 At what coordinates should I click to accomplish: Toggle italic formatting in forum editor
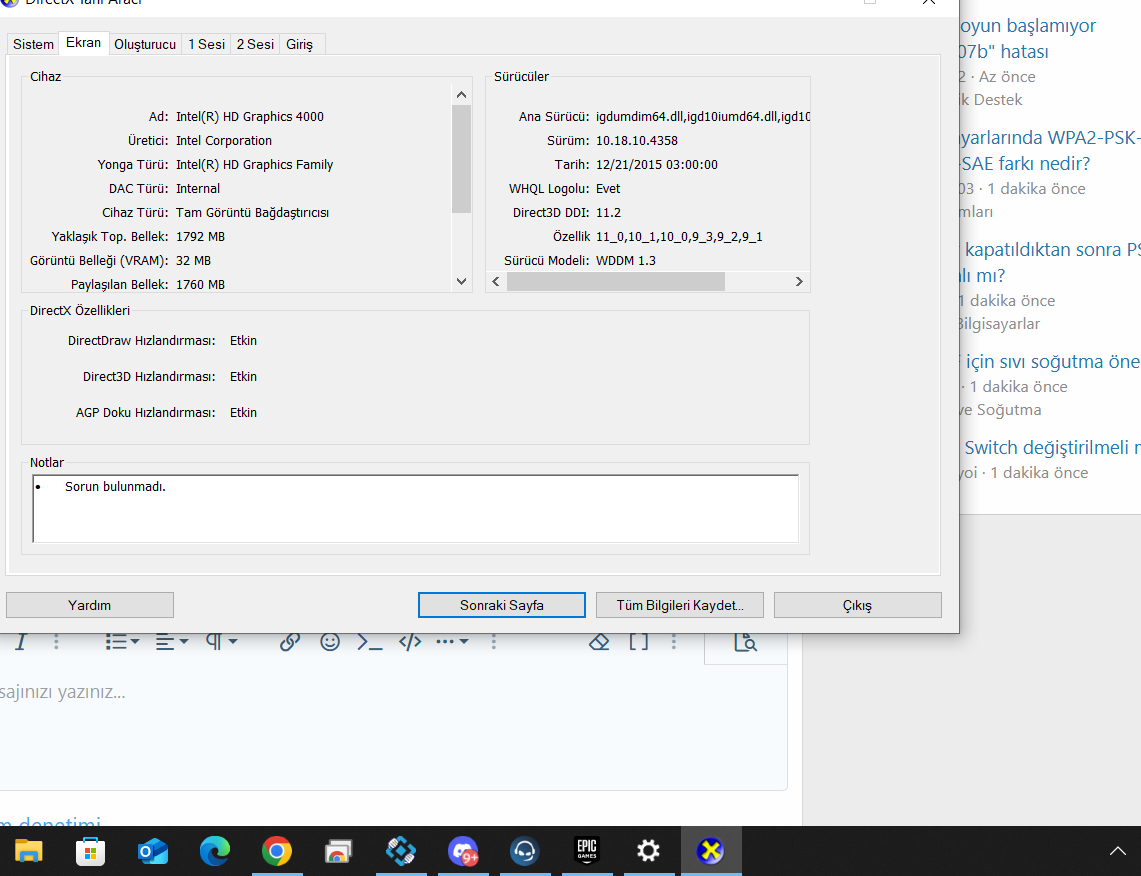pos(21,642)
